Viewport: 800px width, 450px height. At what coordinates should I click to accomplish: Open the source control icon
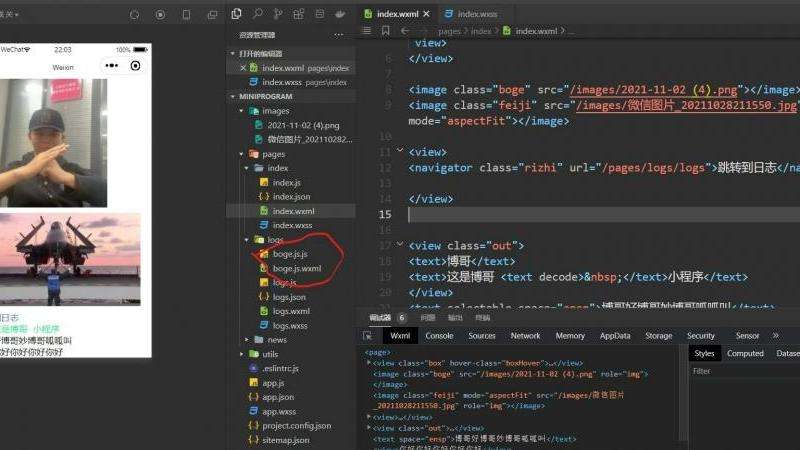click(280, 14)
